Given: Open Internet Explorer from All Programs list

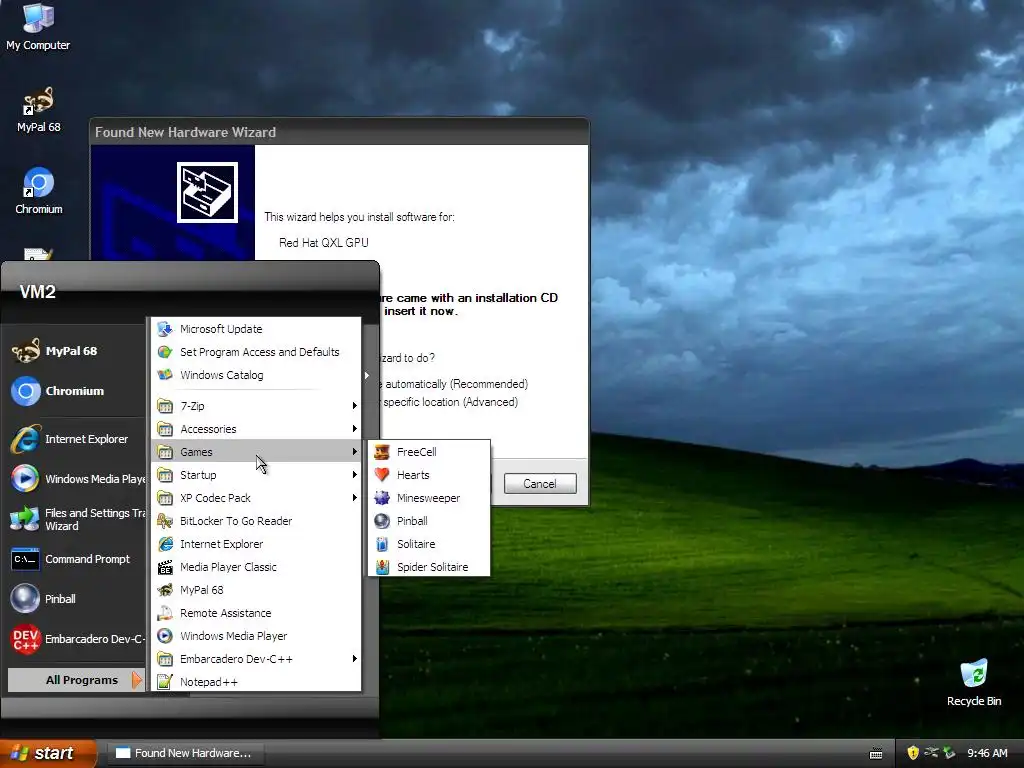Looking at the screenshot, I should click(x=256, y=544).
